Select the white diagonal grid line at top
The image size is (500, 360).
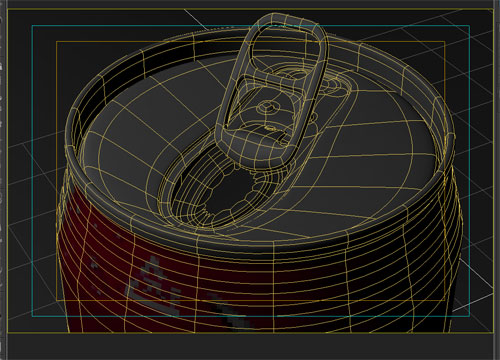tap(197, 19)
